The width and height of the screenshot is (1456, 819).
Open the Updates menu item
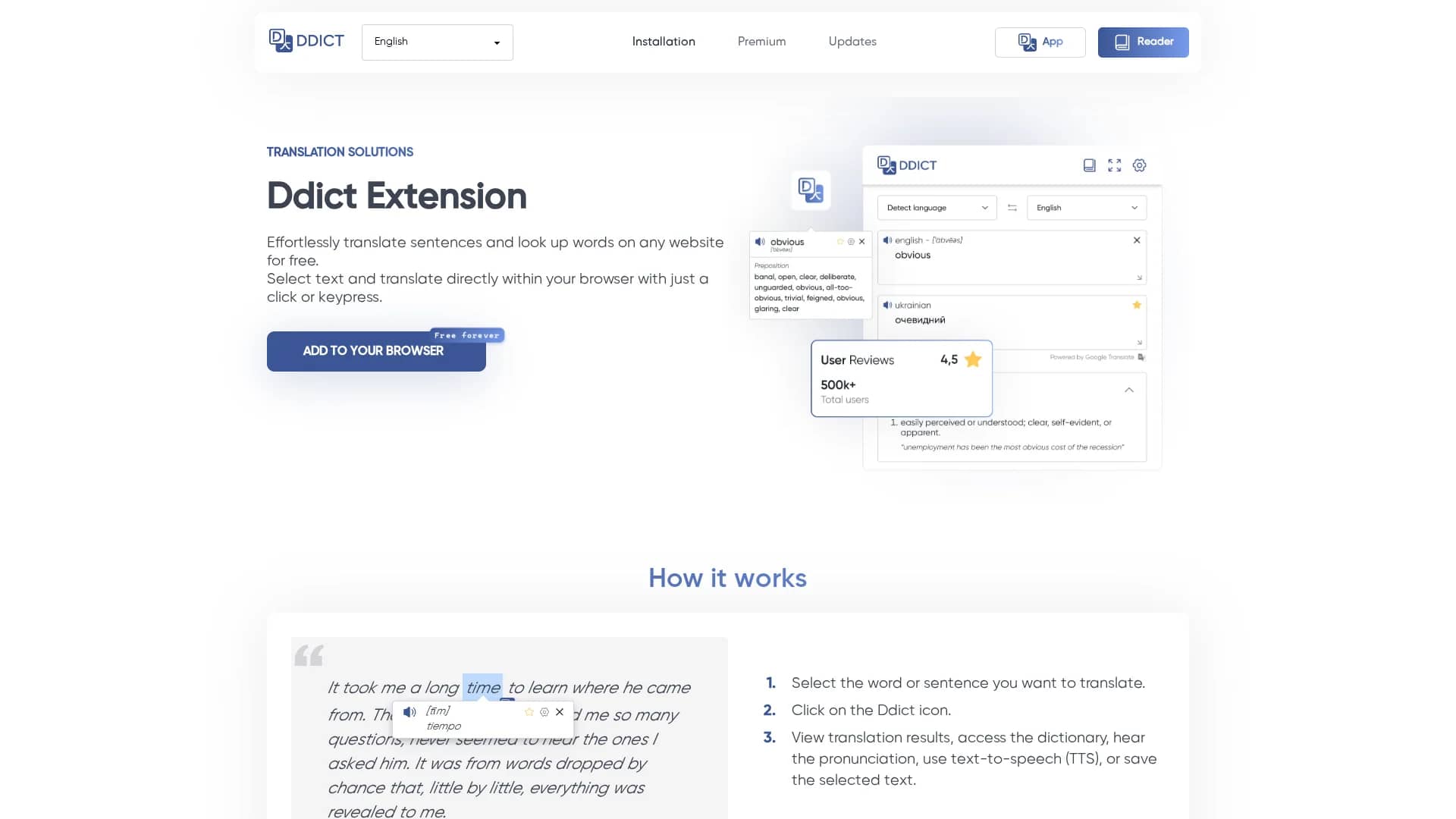click(852, 42)
